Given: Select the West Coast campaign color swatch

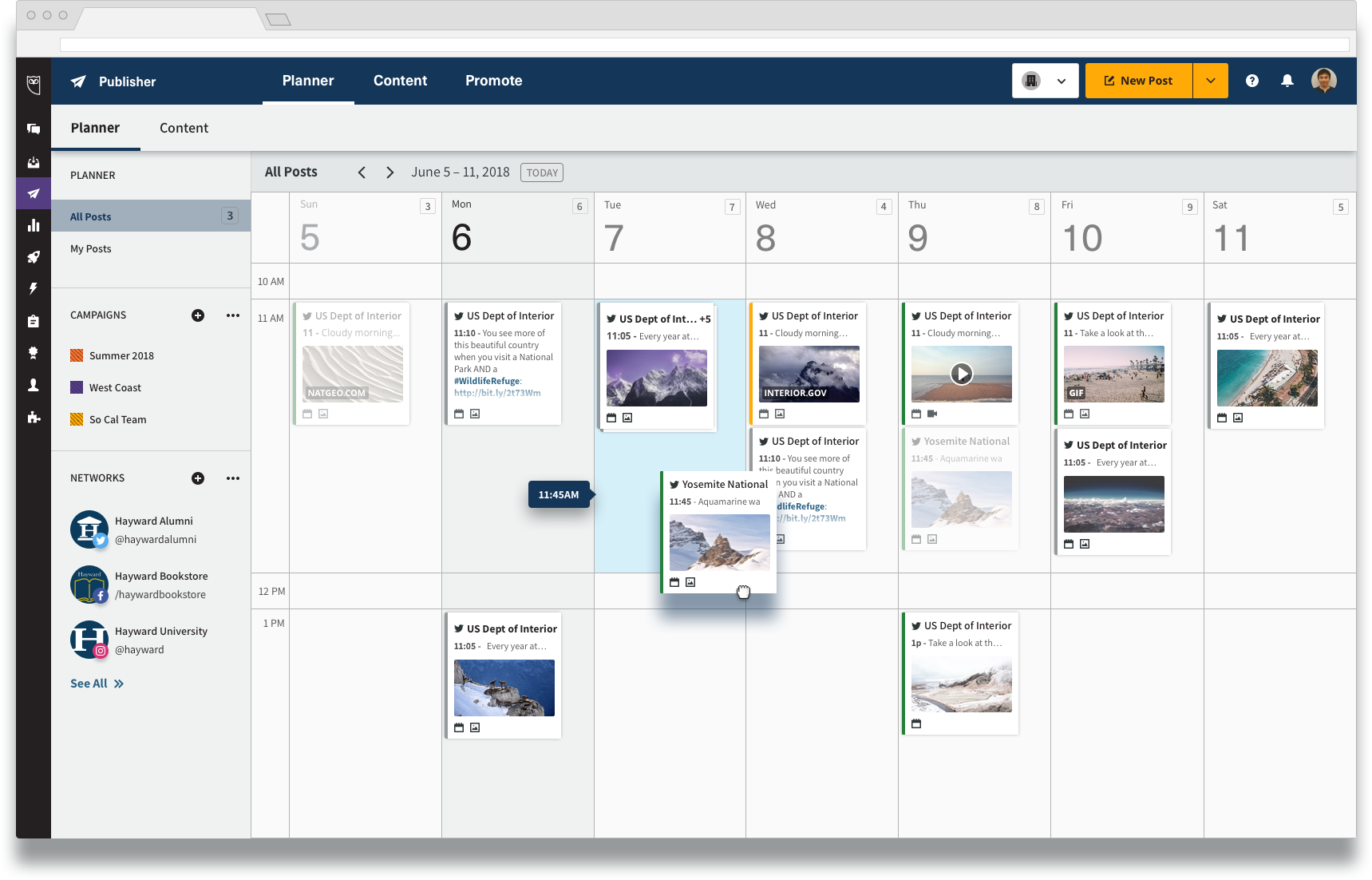Looking at the screenshot, I should point(77,387).
